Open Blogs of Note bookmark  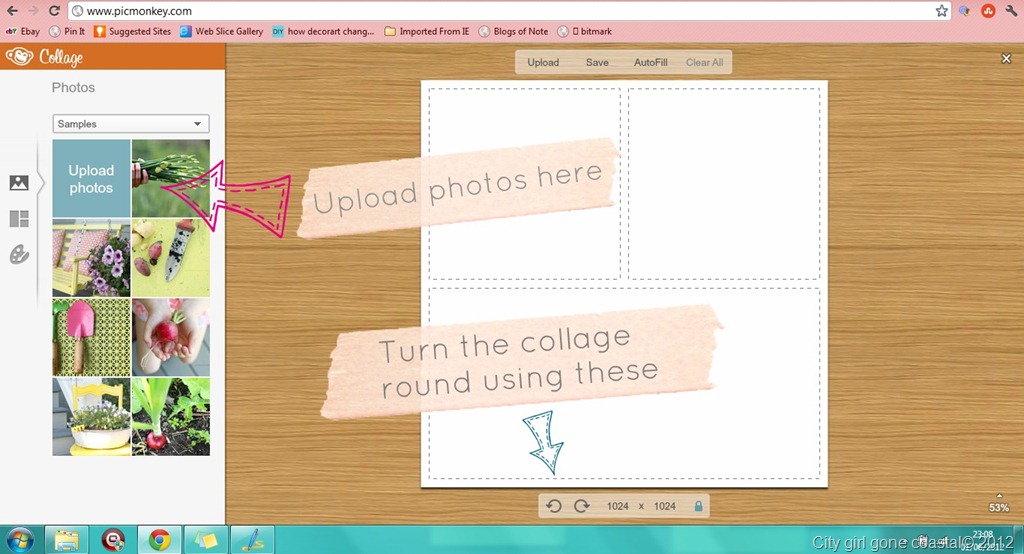pyautogui.click(x=513, y=31)
